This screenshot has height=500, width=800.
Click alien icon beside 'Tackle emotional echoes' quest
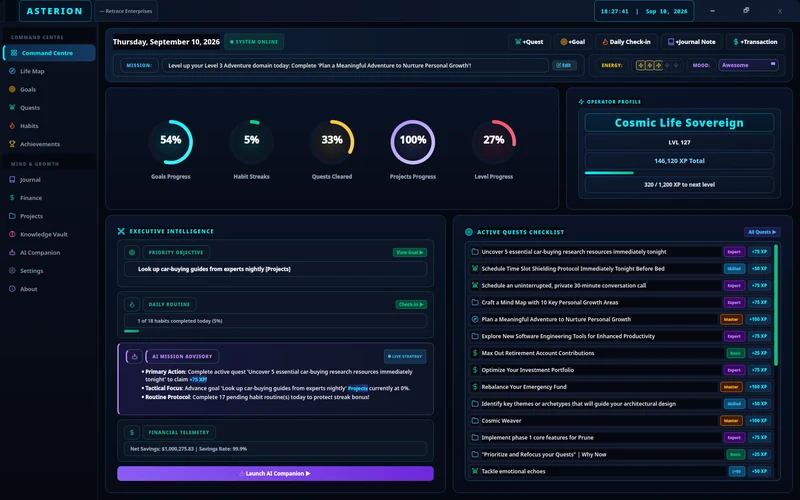click(x=475, y=471)
